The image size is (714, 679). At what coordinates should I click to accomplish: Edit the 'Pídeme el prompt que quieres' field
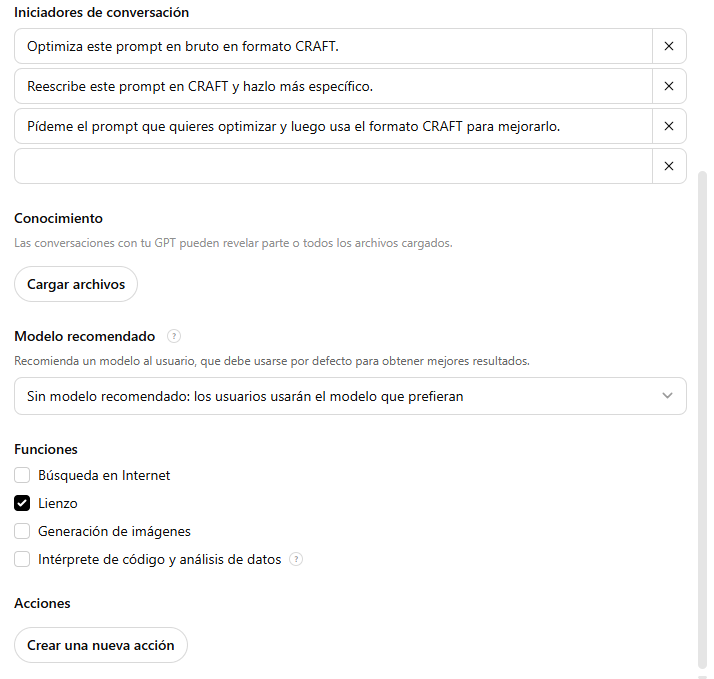coord(333,126)
